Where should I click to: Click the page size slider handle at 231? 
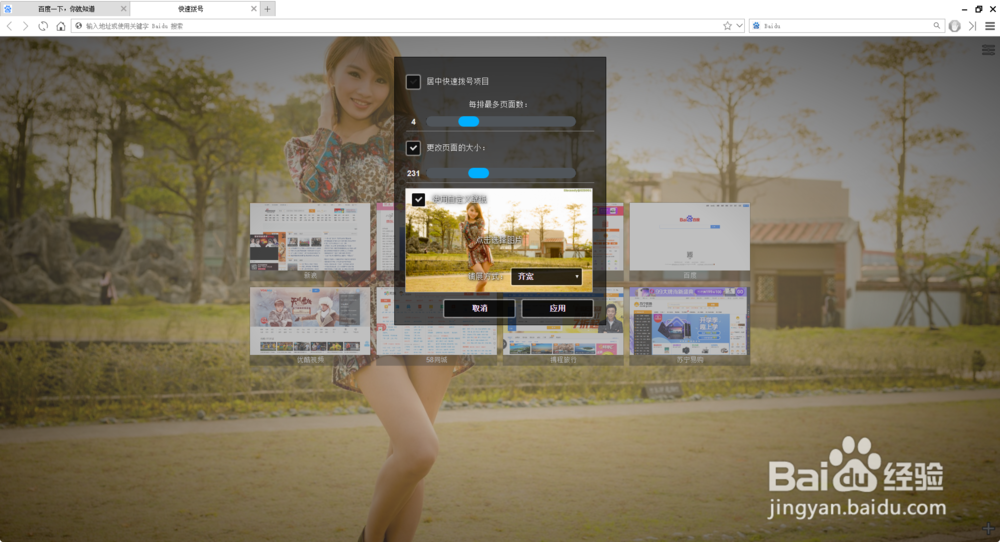(x=478, y=173)
